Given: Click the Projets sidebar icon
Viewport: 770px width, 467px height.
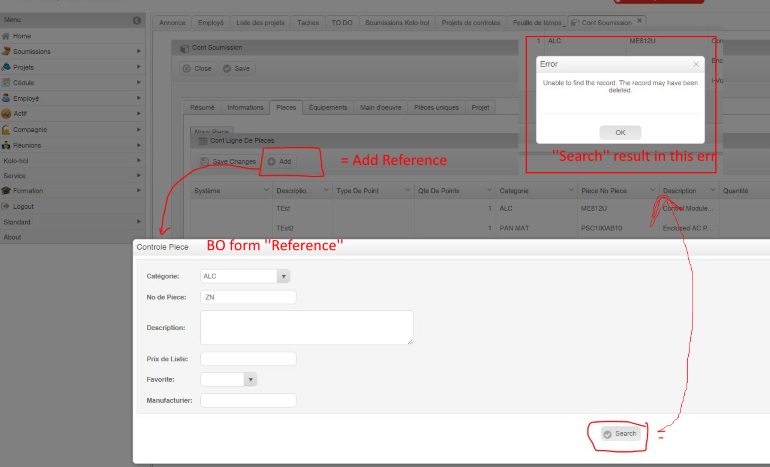Looking at the screenshot, I should [6, 67].
